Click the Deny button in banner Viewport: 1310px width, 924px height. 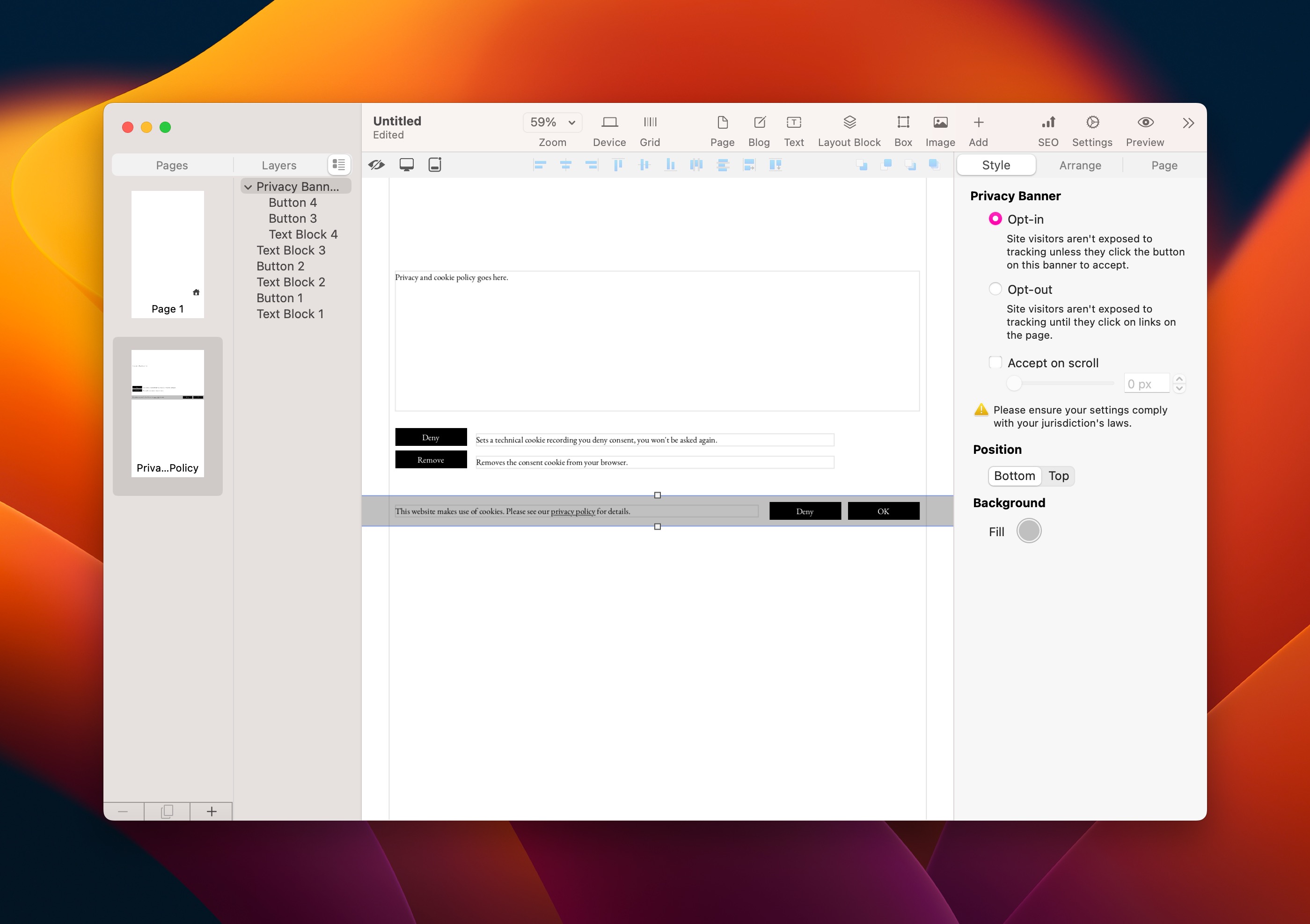point(805,511)
